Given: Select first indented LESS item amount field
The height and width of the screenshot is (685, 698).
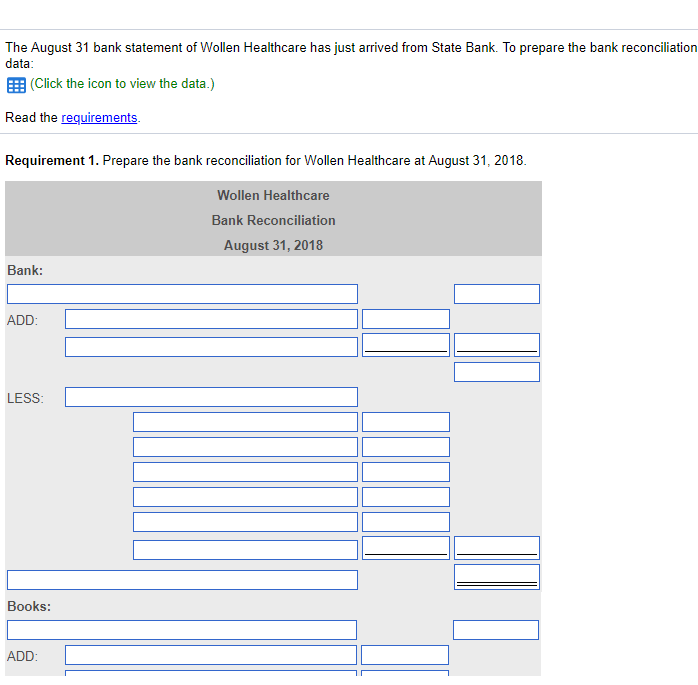Looking at the screenshot, I should pos(406,422).
